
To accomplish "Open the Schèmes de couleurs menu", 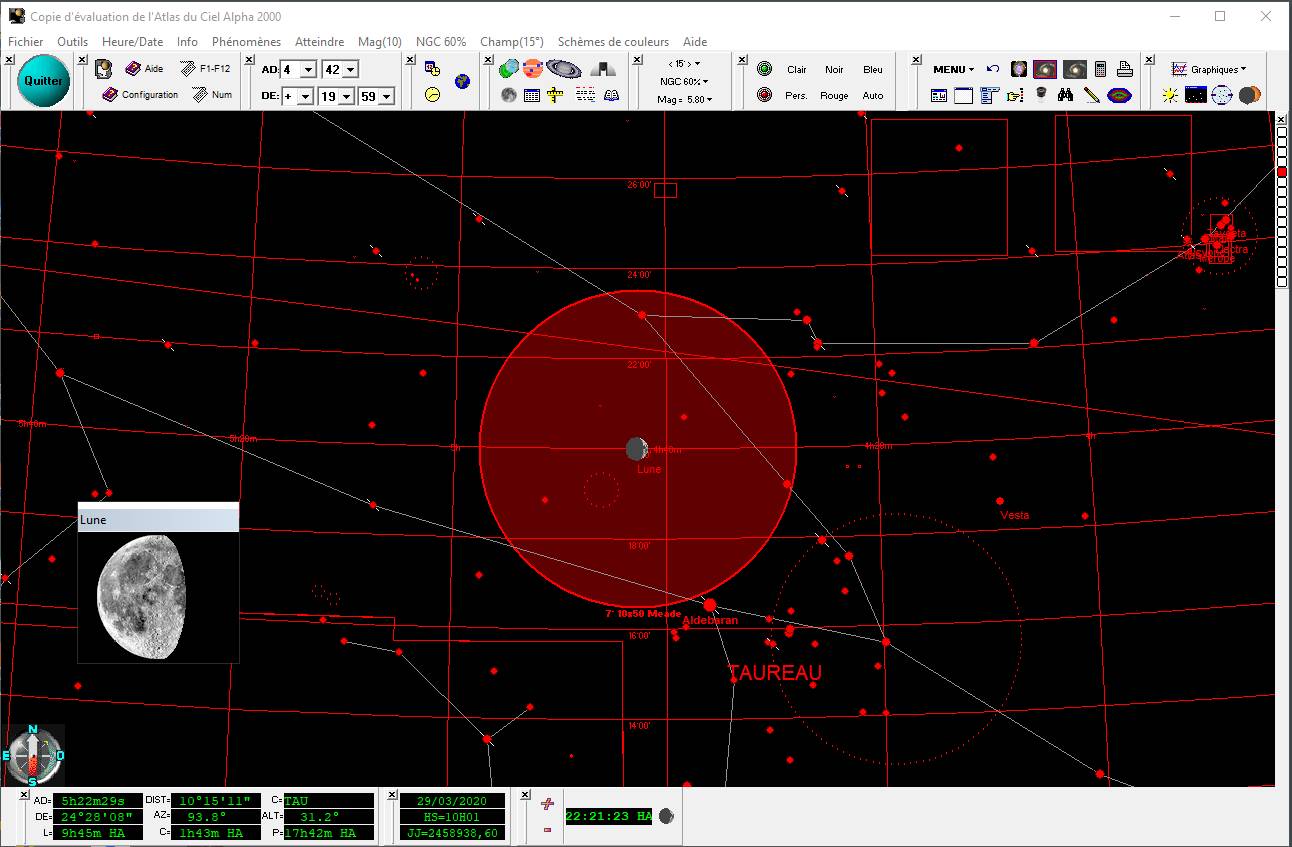I will click(x=613, y=42).
